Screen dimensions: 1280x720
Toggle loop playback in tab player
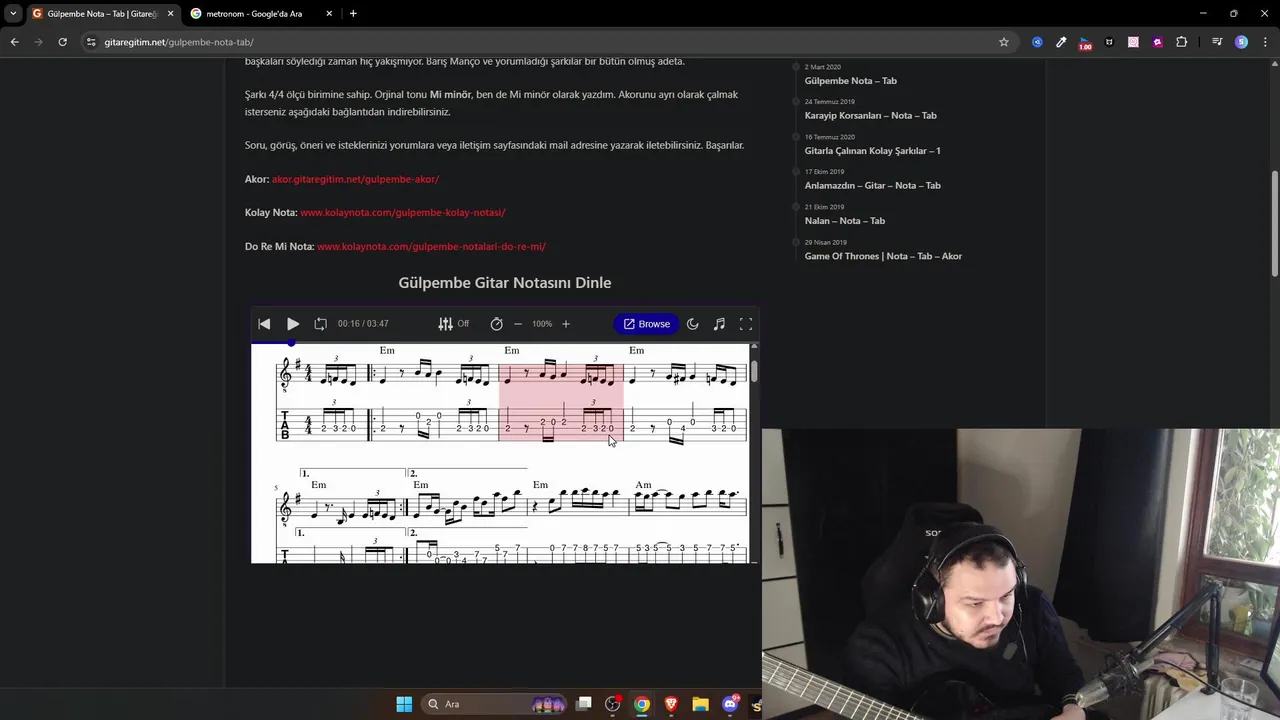point(320,324)
